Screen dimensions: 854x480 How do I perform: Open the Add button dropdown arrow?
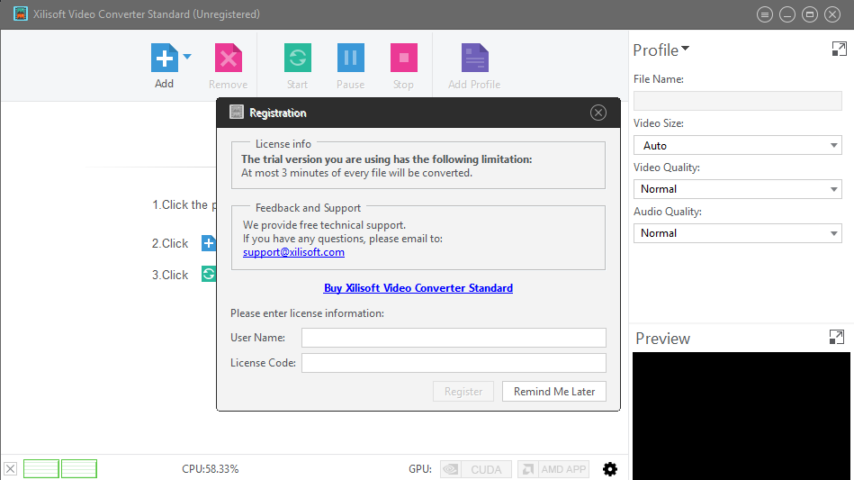tap(187, 56)
